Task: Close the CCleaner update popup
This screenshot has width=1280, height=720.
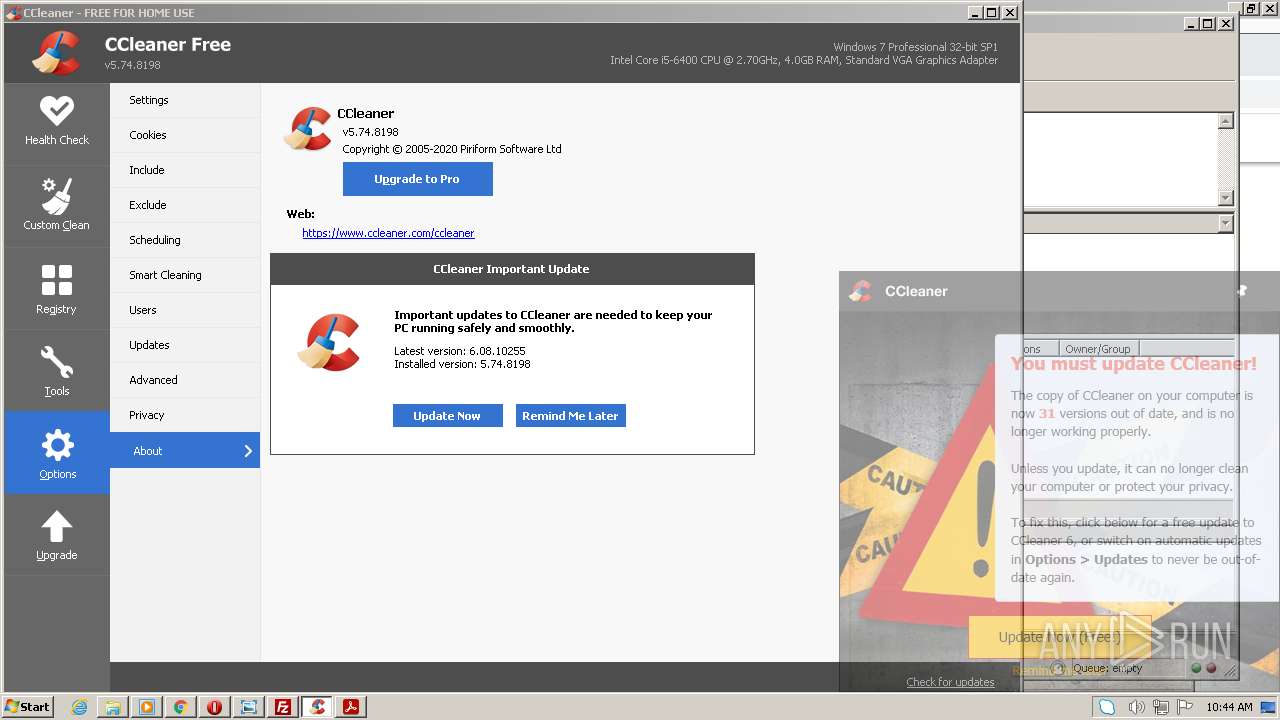Action: pos(1241,291)
